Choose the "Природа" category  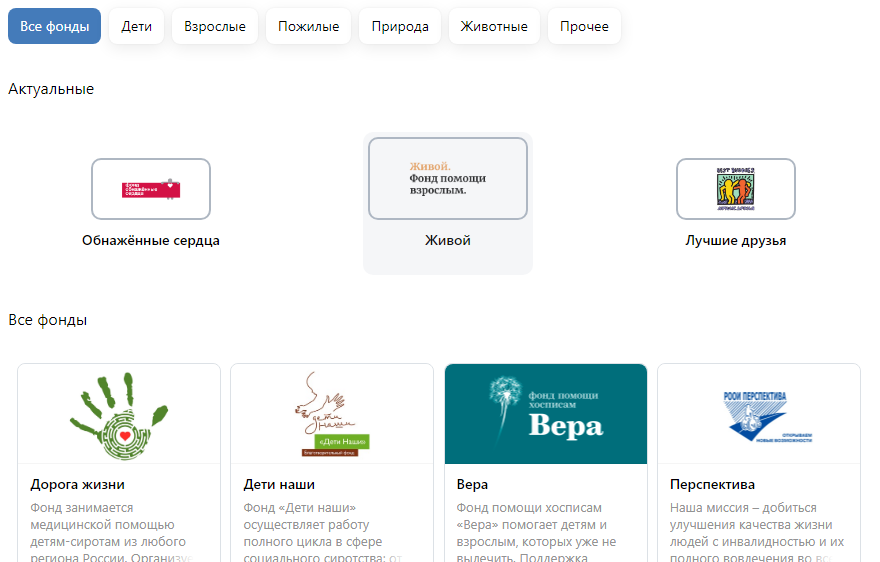399,27
